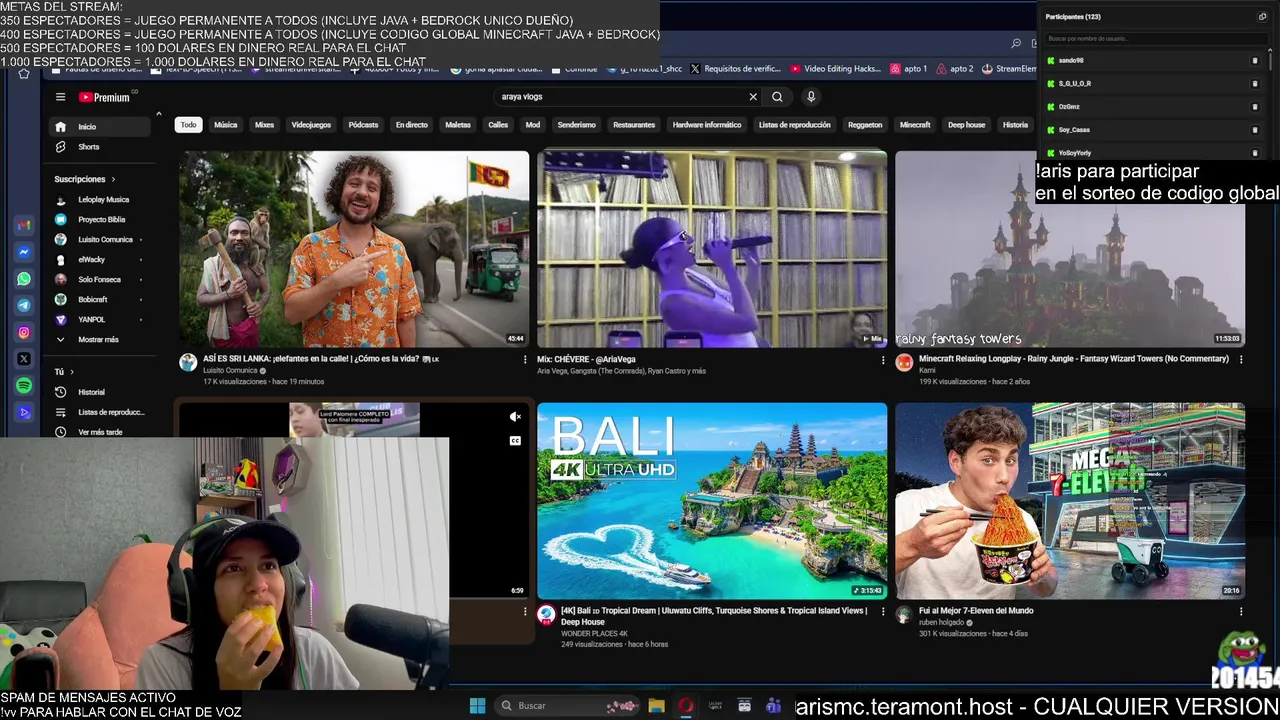Go to Inicio in YouTube sidebar

pyautogui.click(x=101, y=127)
